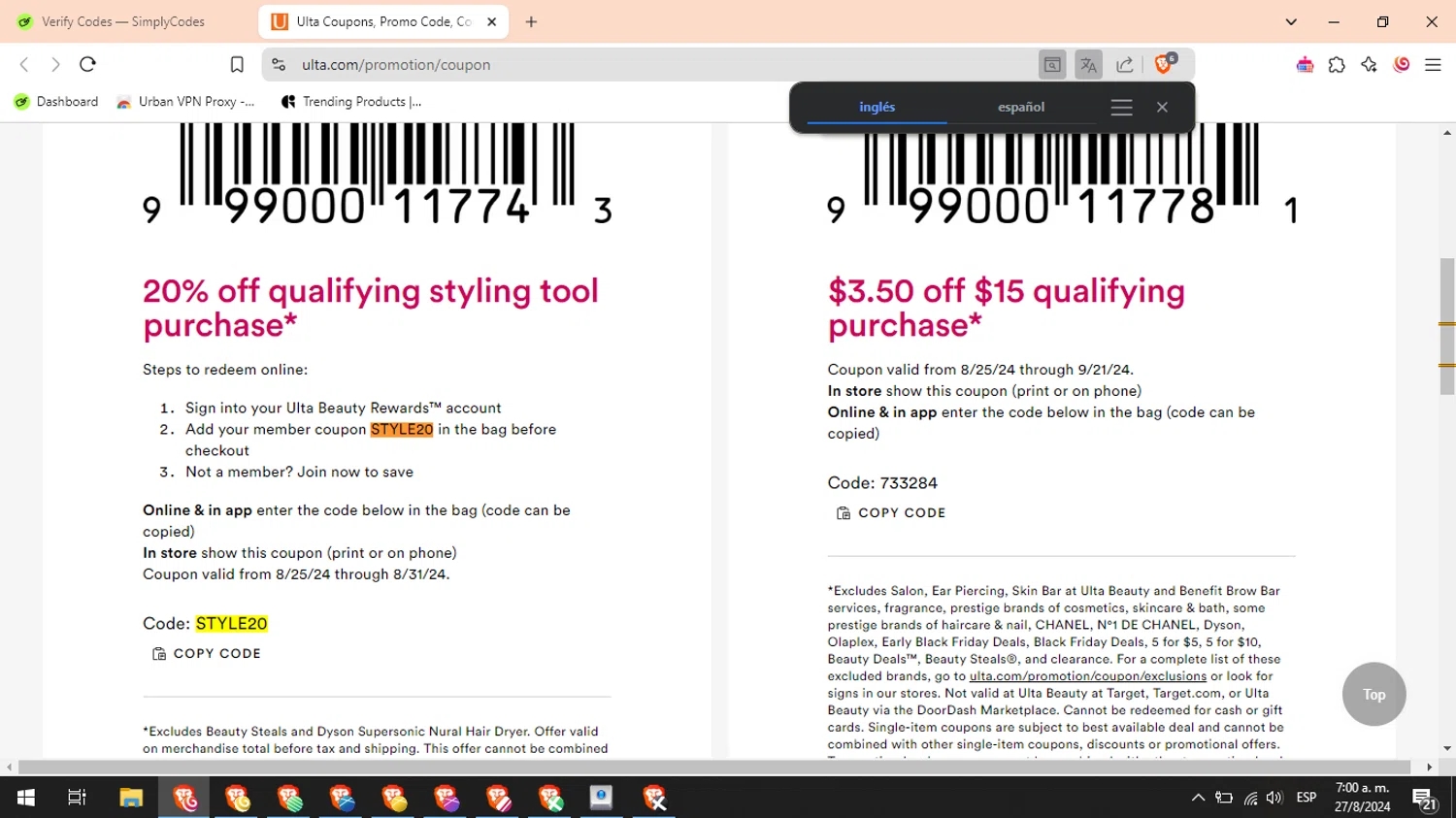This screenshot has height=818, width=1456.
Task: Click the share page icon
Action: tap(1124, 65)
